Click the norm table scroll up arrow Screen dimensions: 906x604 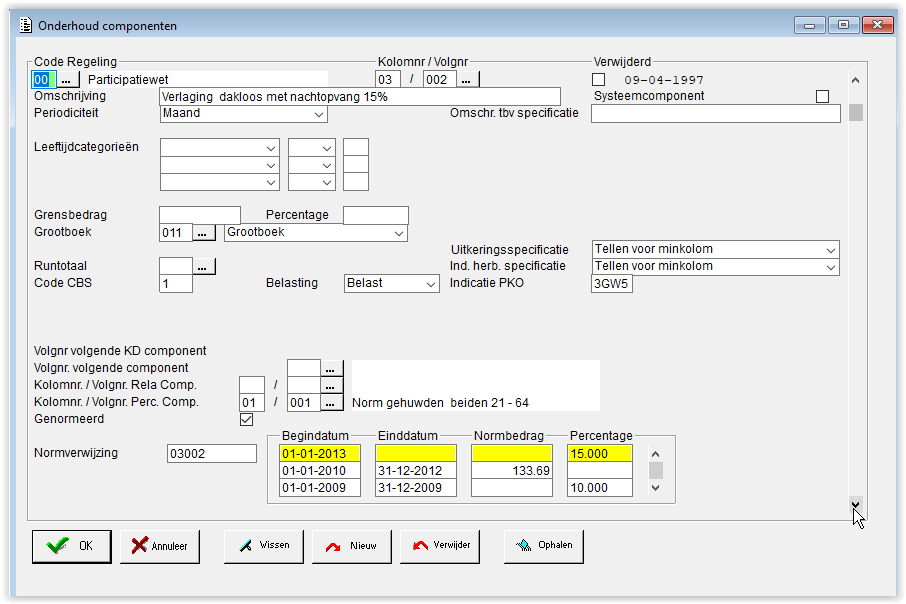coord(655,454)
